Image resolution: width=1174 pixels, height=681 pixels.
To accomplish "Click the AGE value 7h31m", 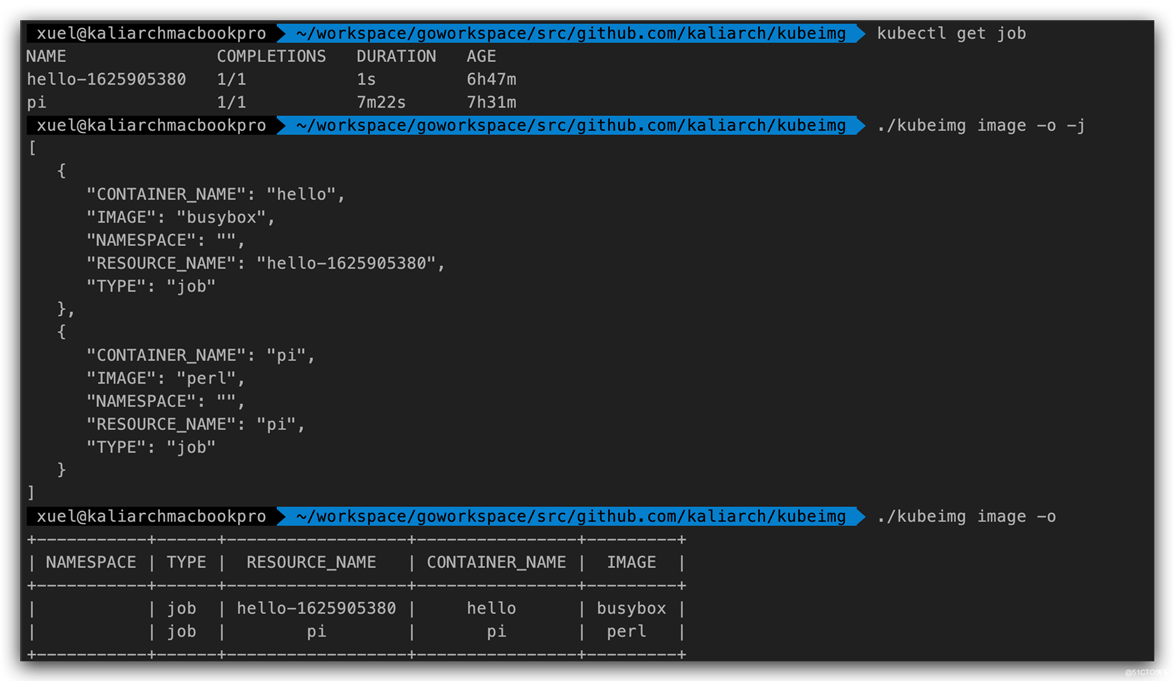I will click(x=491, y=103).
